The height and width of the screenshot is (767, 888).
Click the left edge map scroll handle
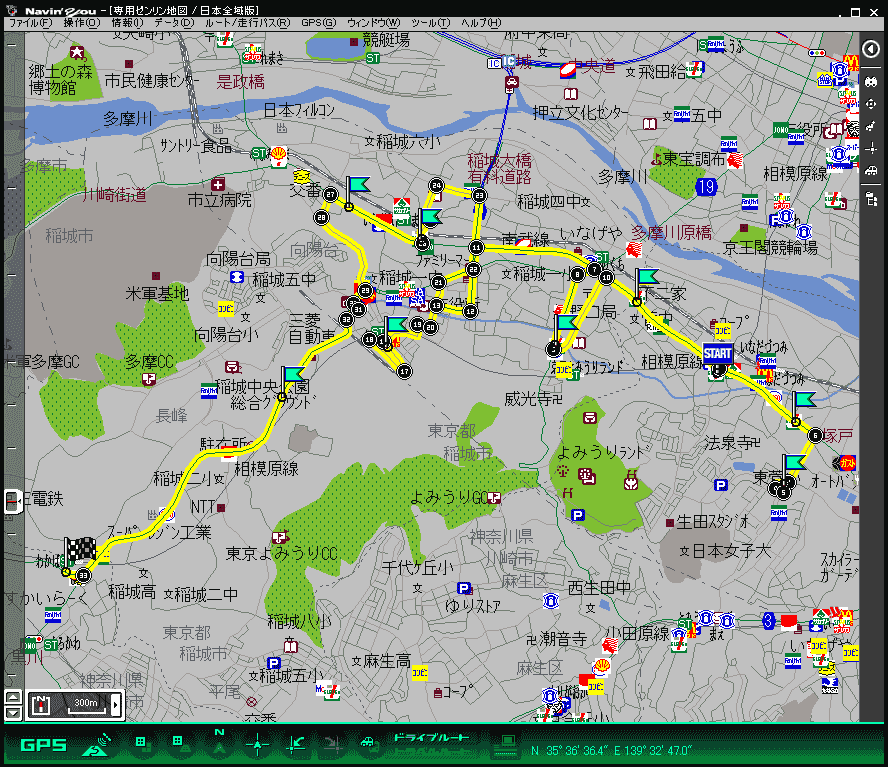(12, 501)
